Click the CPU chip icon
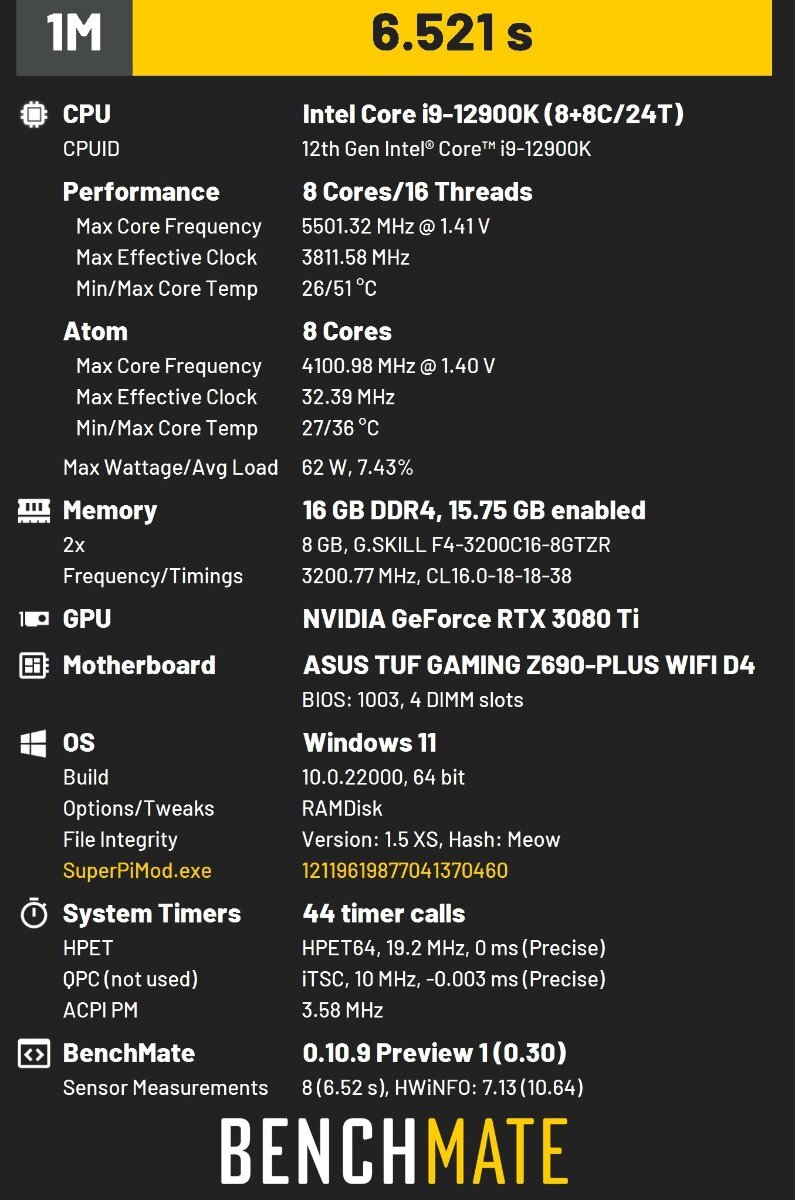Viewport: 795px width, 1200px height. [x=34, y=114]
